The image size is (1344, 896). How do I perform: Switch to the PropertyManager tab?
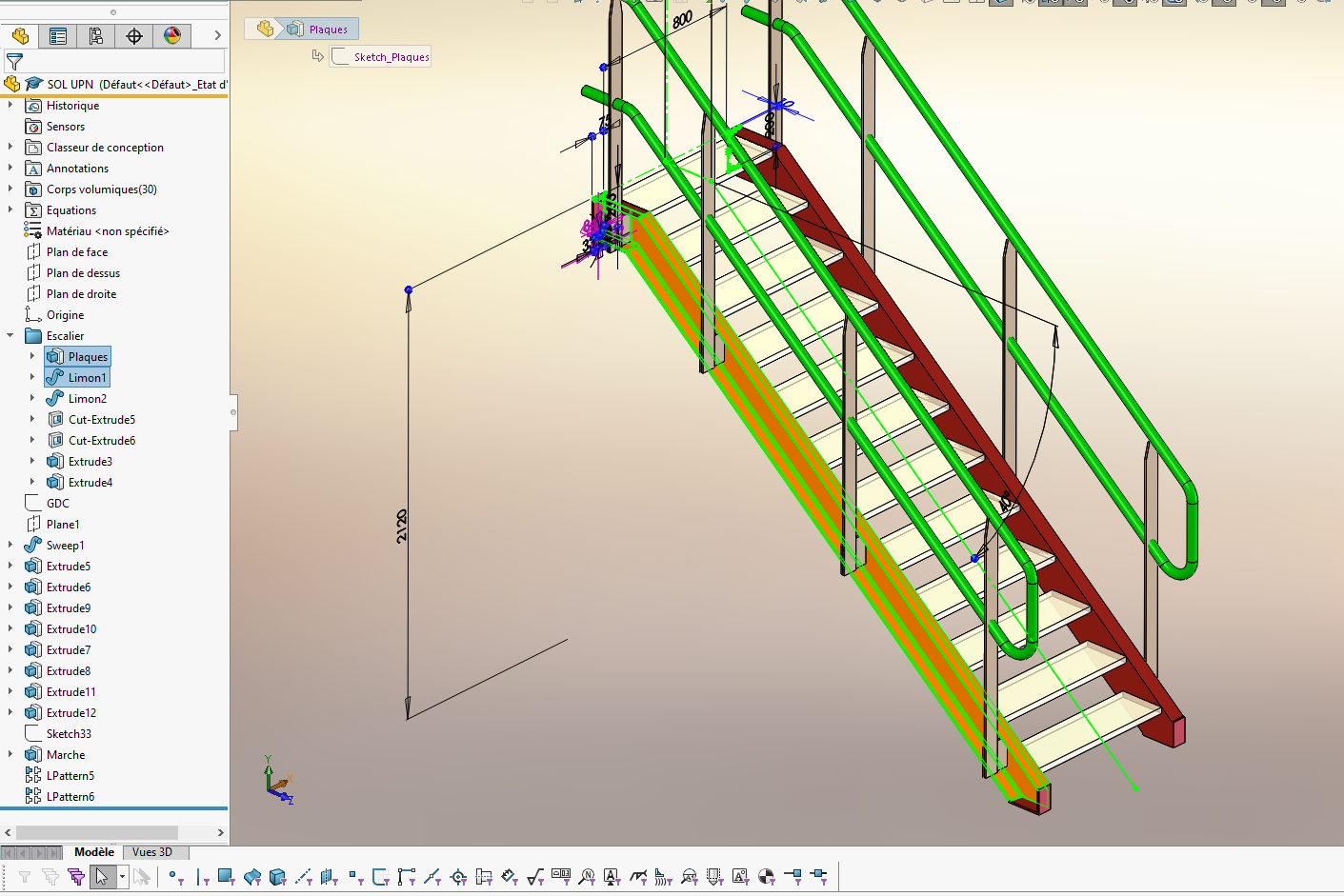(58, 36)
